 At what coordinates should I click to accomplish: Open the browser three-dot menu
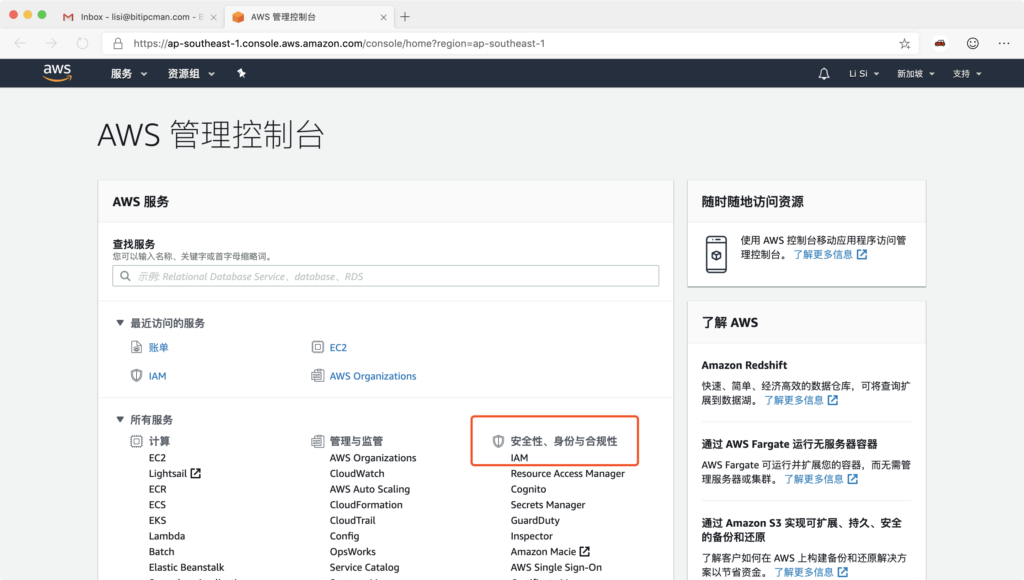[x=1004, y=43]
